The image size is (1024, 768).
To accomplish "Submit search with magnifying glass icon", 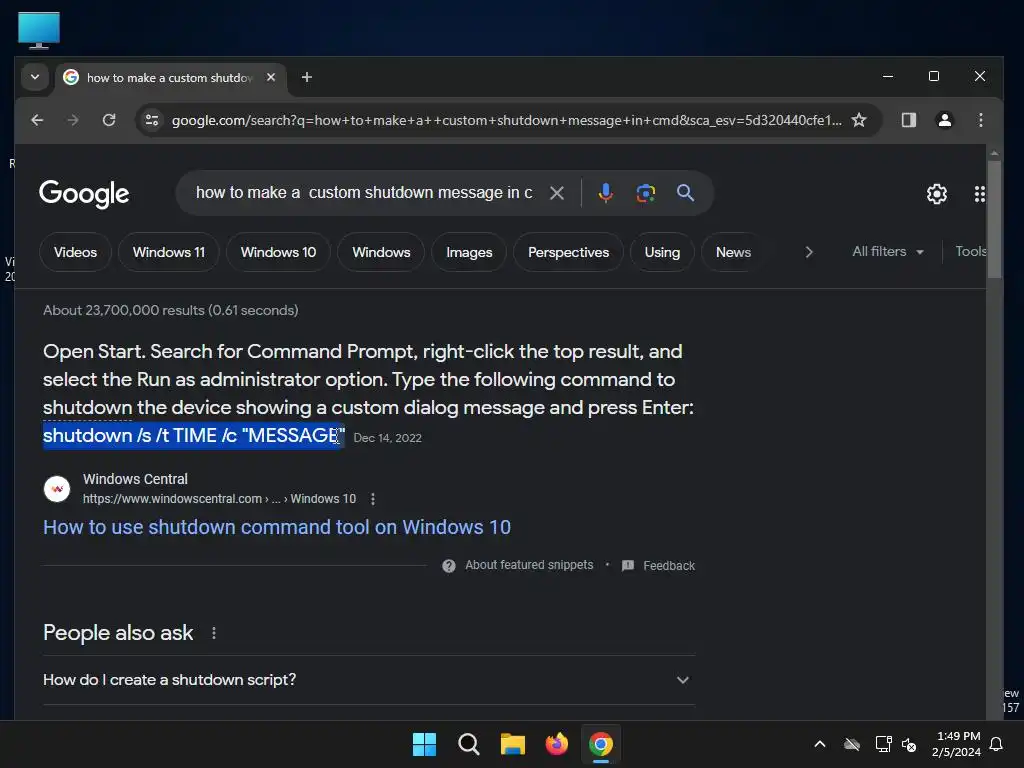I will pyautogui.click(x=685, y=193).
